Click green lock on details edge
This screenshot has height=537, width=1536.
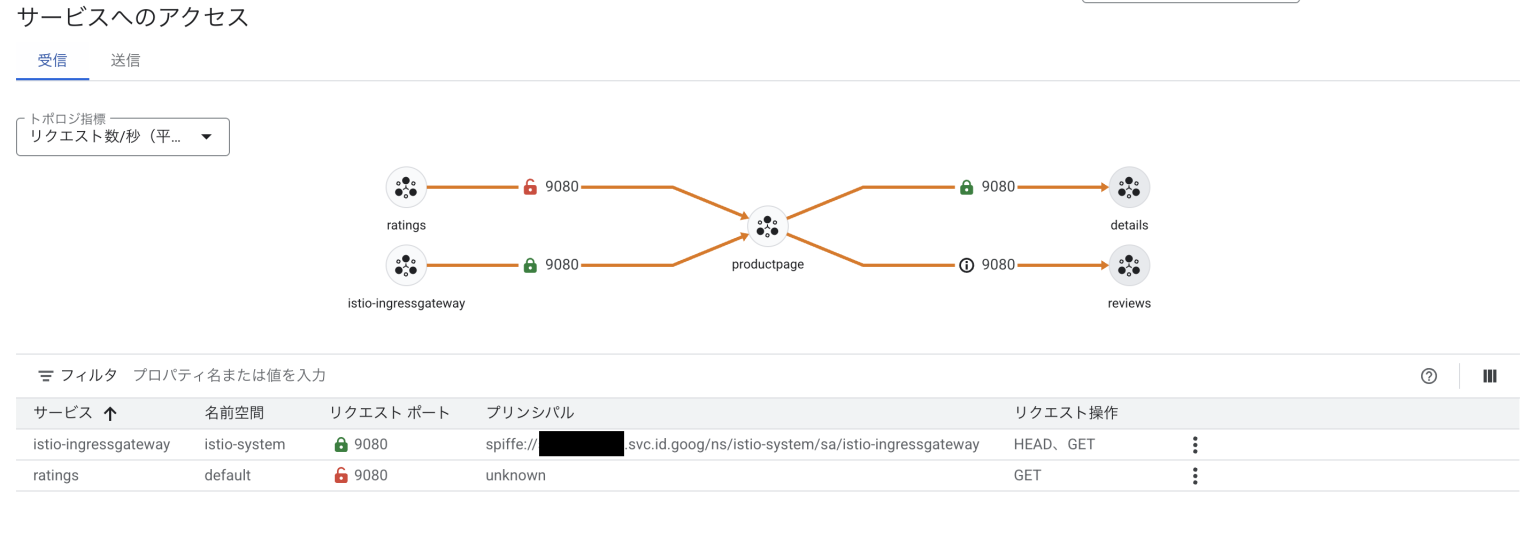coord(966,187)
